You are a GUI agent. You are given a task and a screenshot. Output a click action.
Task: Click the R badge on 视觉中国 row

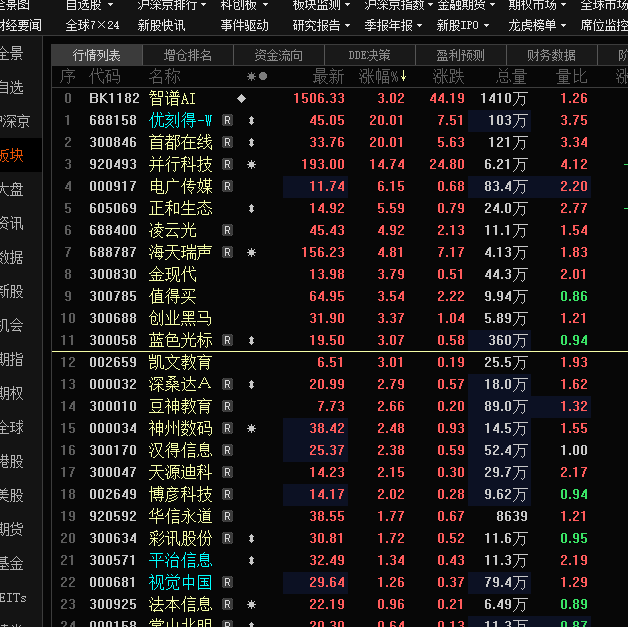(227, 583)
